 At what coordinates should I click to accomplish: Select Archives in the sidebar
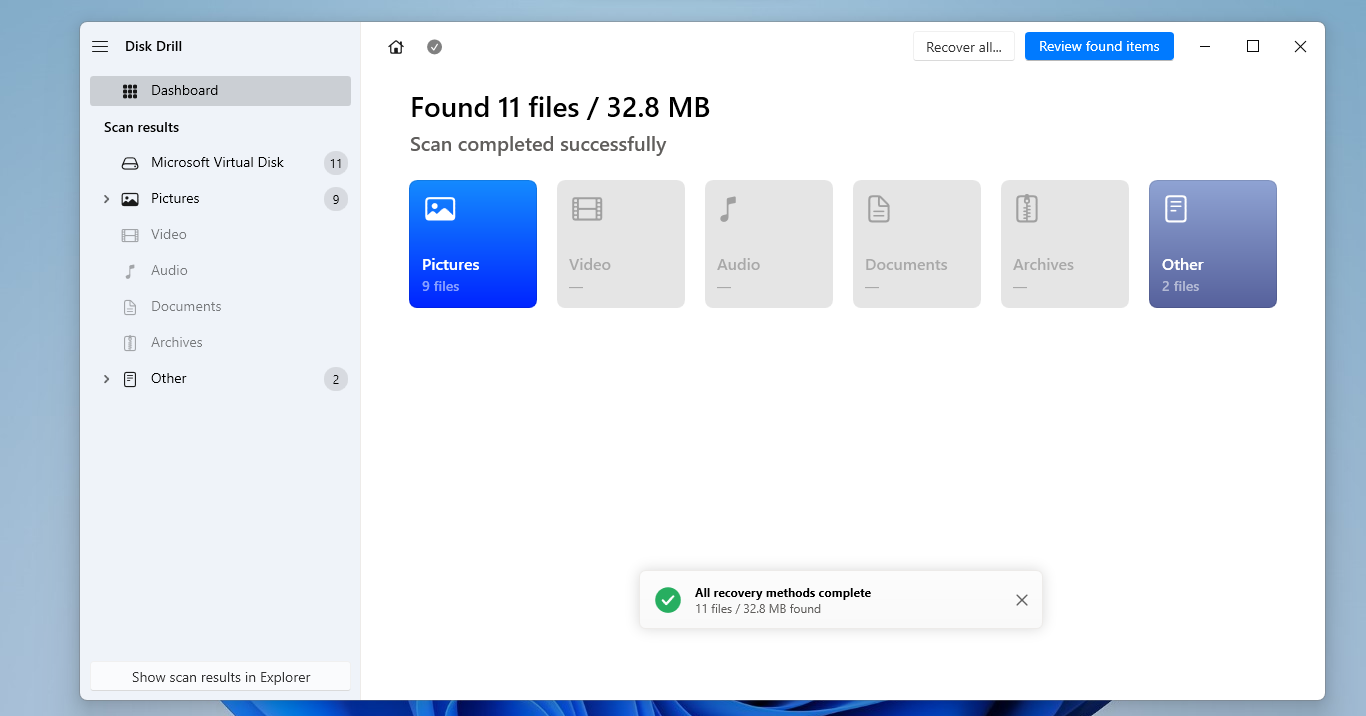point(220,343)
